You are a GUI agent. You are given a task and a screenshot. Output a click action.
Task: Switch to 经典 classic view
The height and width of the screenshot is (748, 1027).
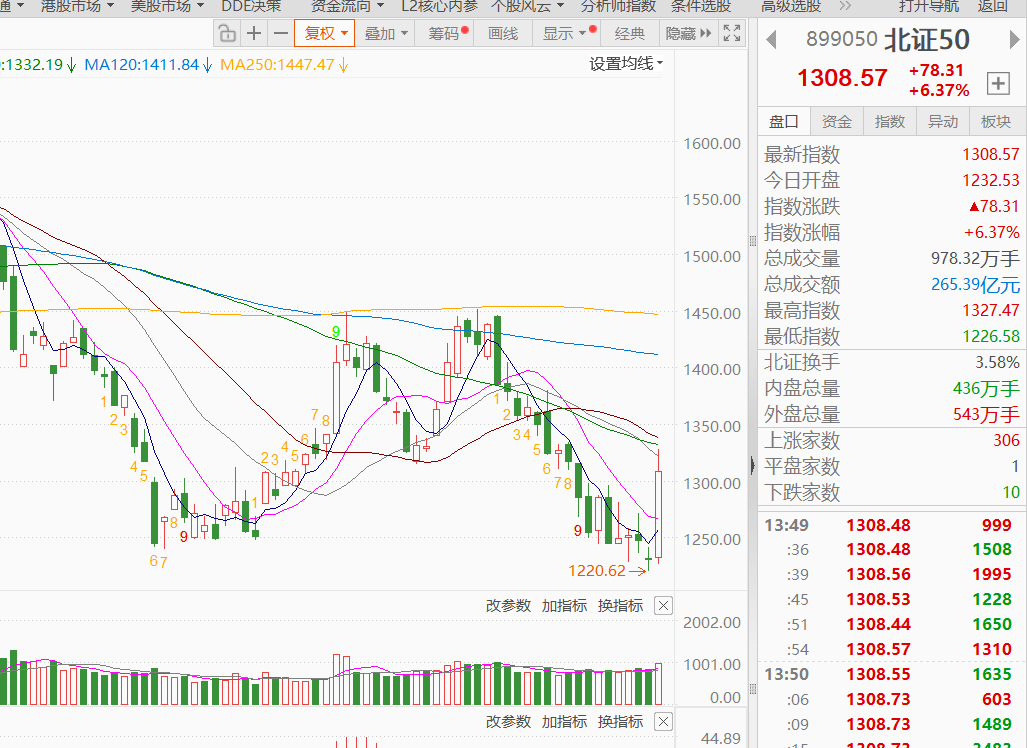630,33
